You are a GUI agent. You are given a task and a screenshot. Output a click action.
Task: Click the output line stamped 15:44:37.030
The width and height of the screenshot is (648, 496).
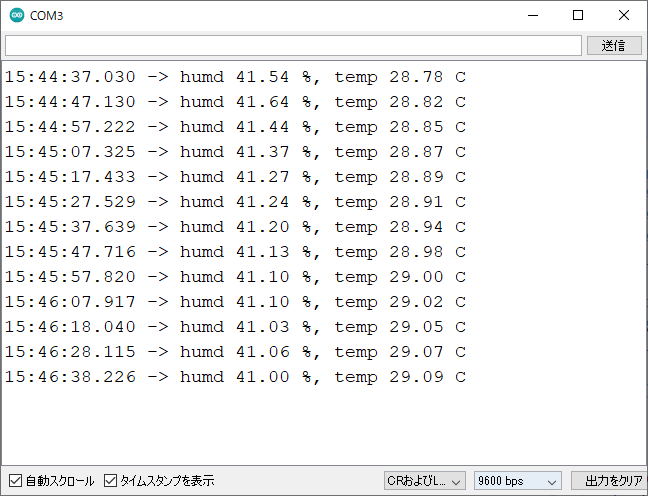(x=235, y=77)
